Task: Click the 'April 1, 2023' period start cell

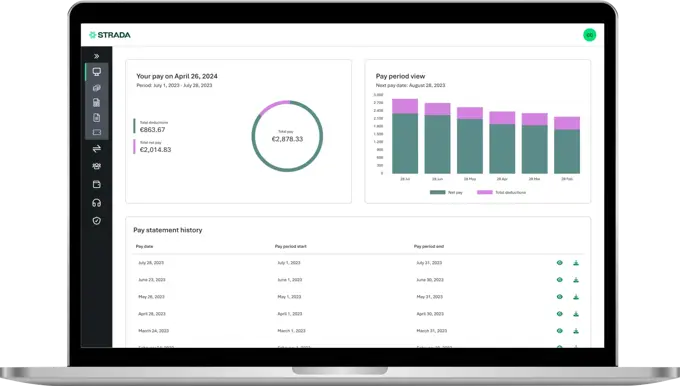Action: 290,314
